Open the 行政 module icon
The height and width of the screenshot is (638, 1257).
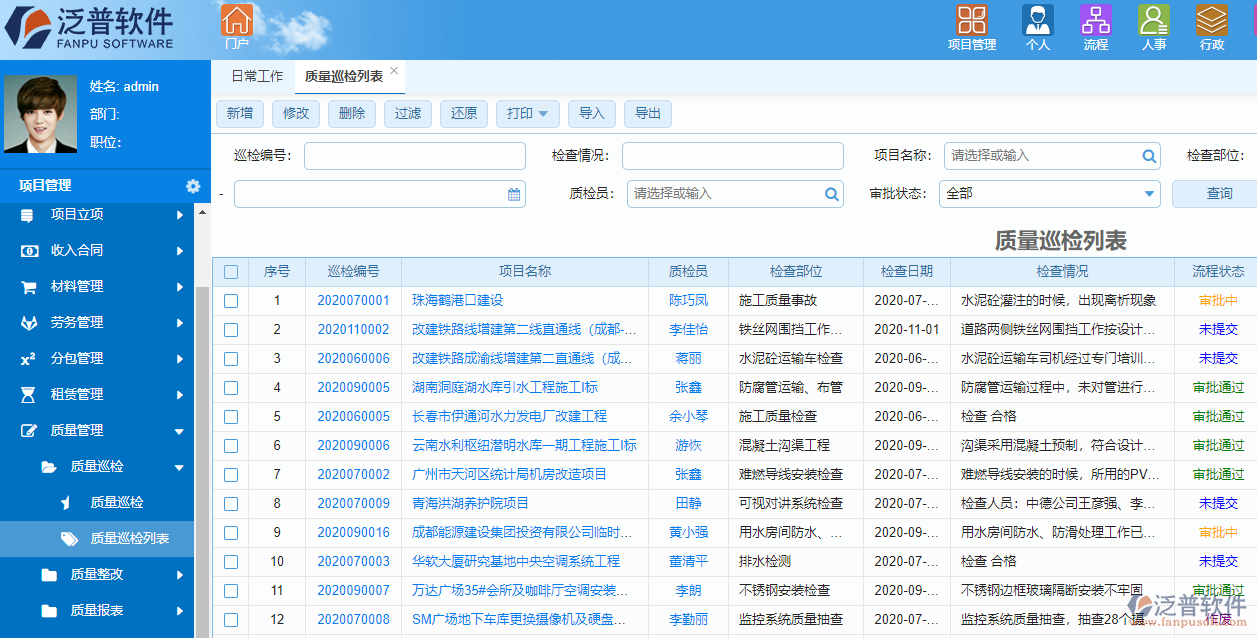(x=1210, y=22)
